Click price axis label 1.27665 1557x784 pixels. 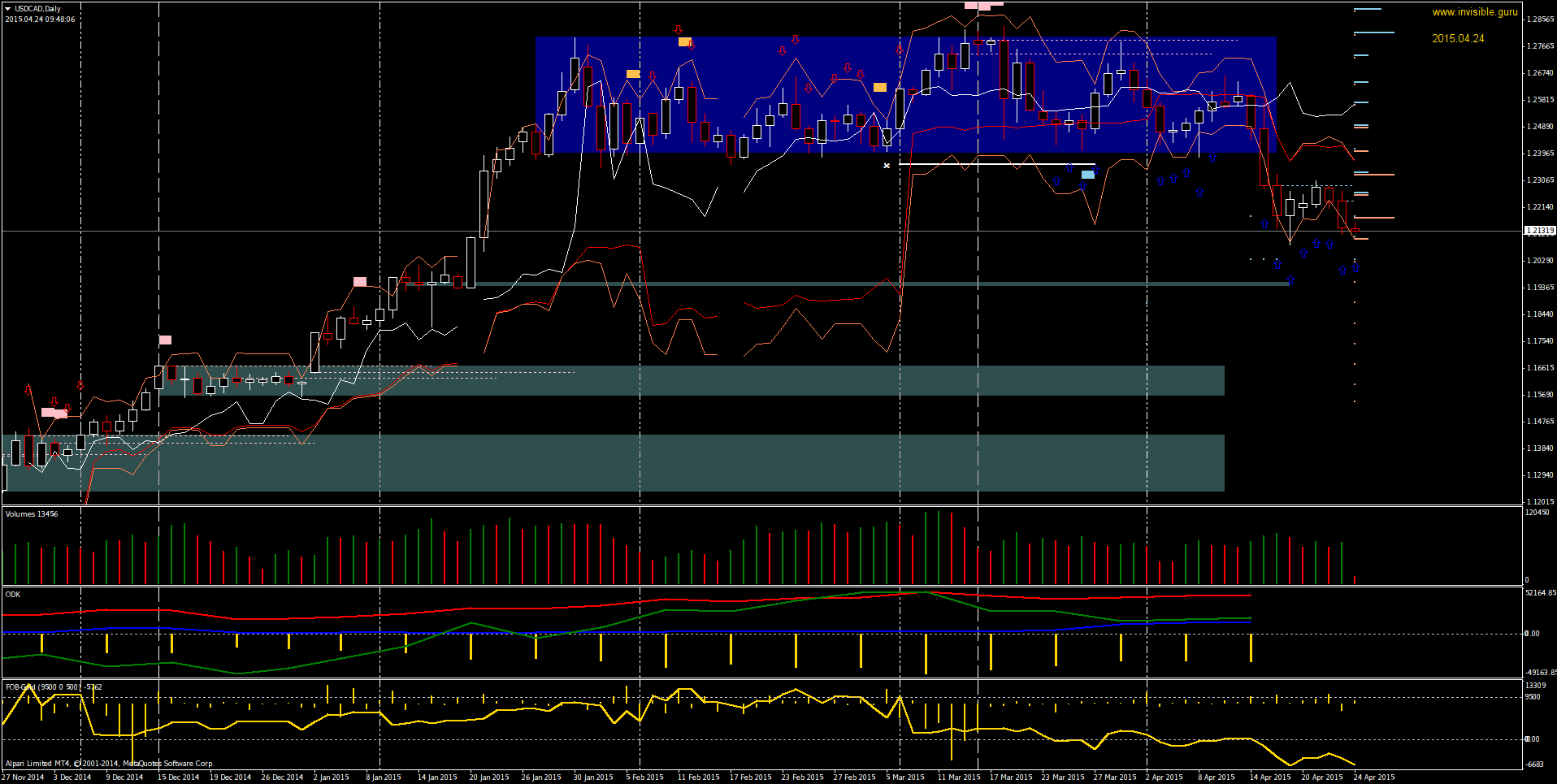coord(1541,46)
